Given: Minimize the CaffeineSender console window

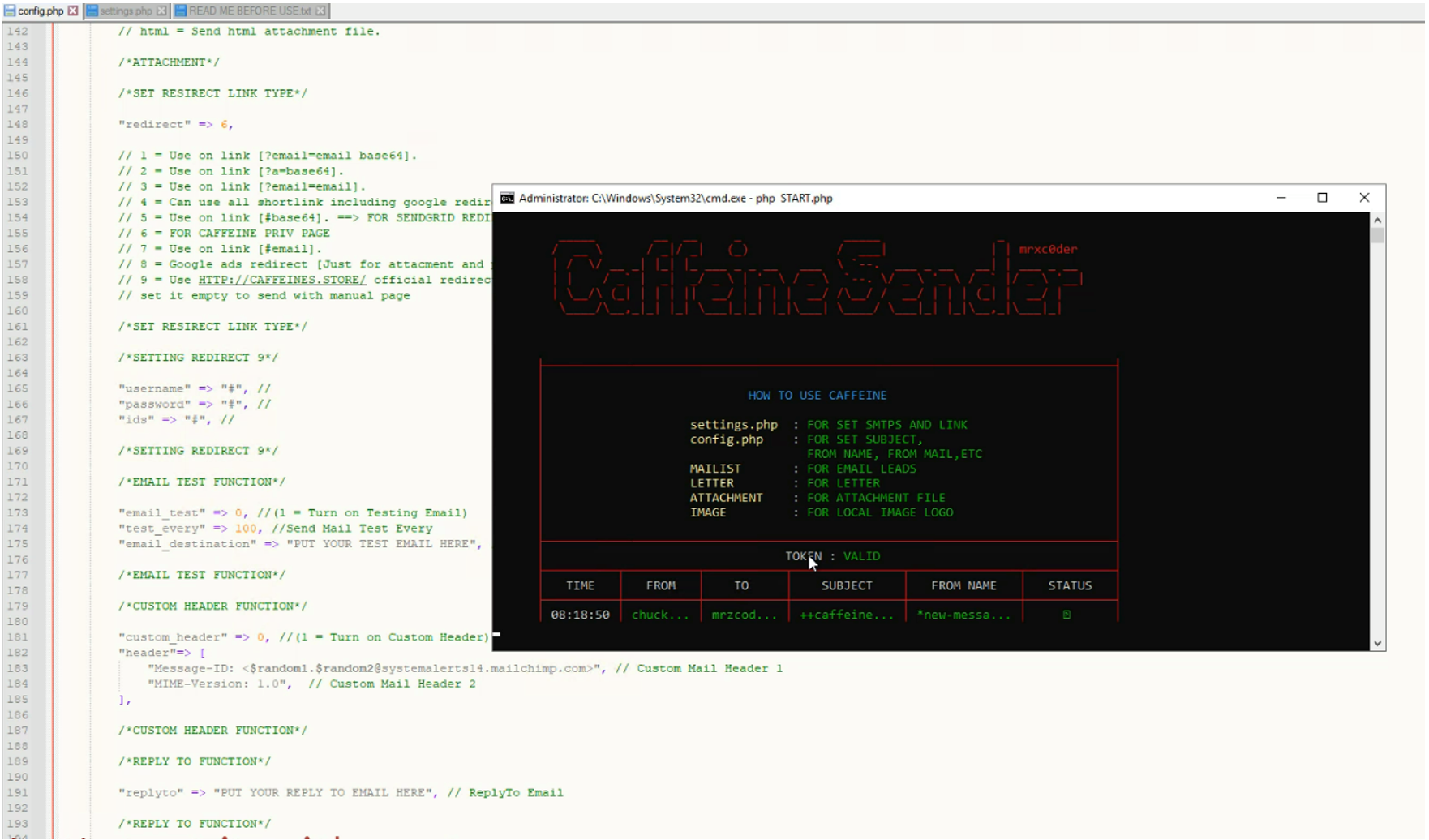Looking at the screenshot, I should point(1280,198).
